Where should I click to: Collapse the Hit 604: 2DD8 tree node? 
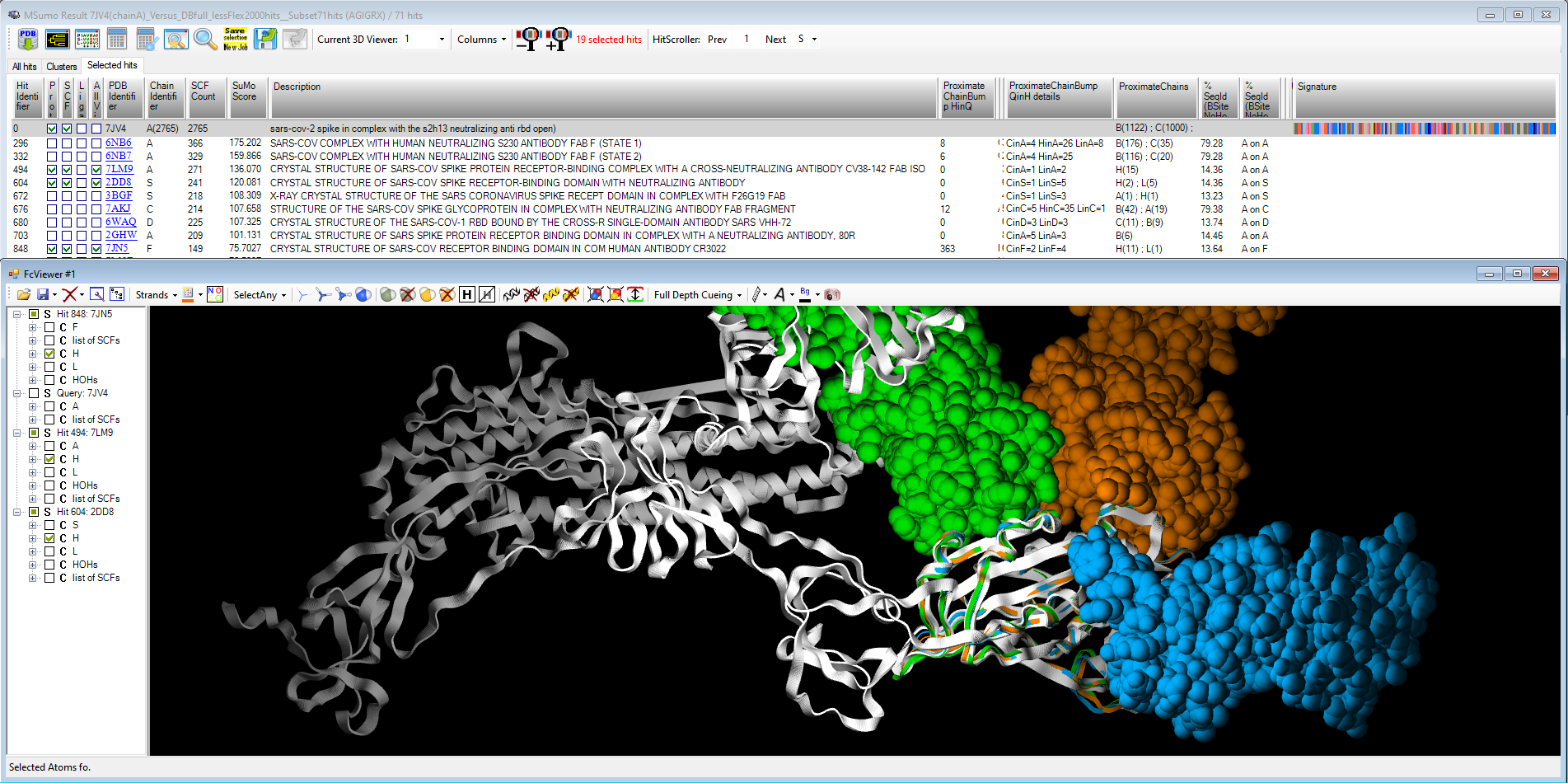click(16, 512)
